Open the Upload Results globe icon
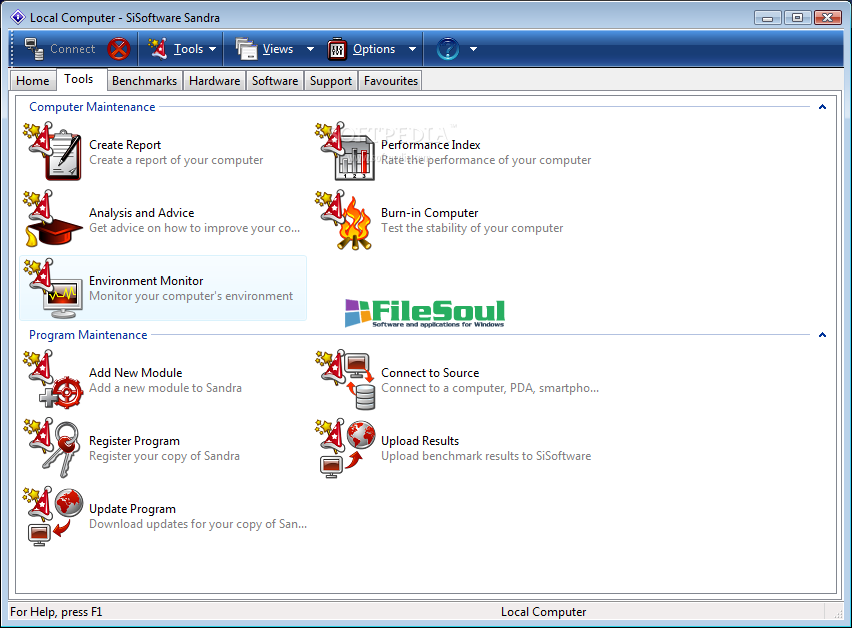The width and height of the screenshot is (852, 628). click(345, 448)
